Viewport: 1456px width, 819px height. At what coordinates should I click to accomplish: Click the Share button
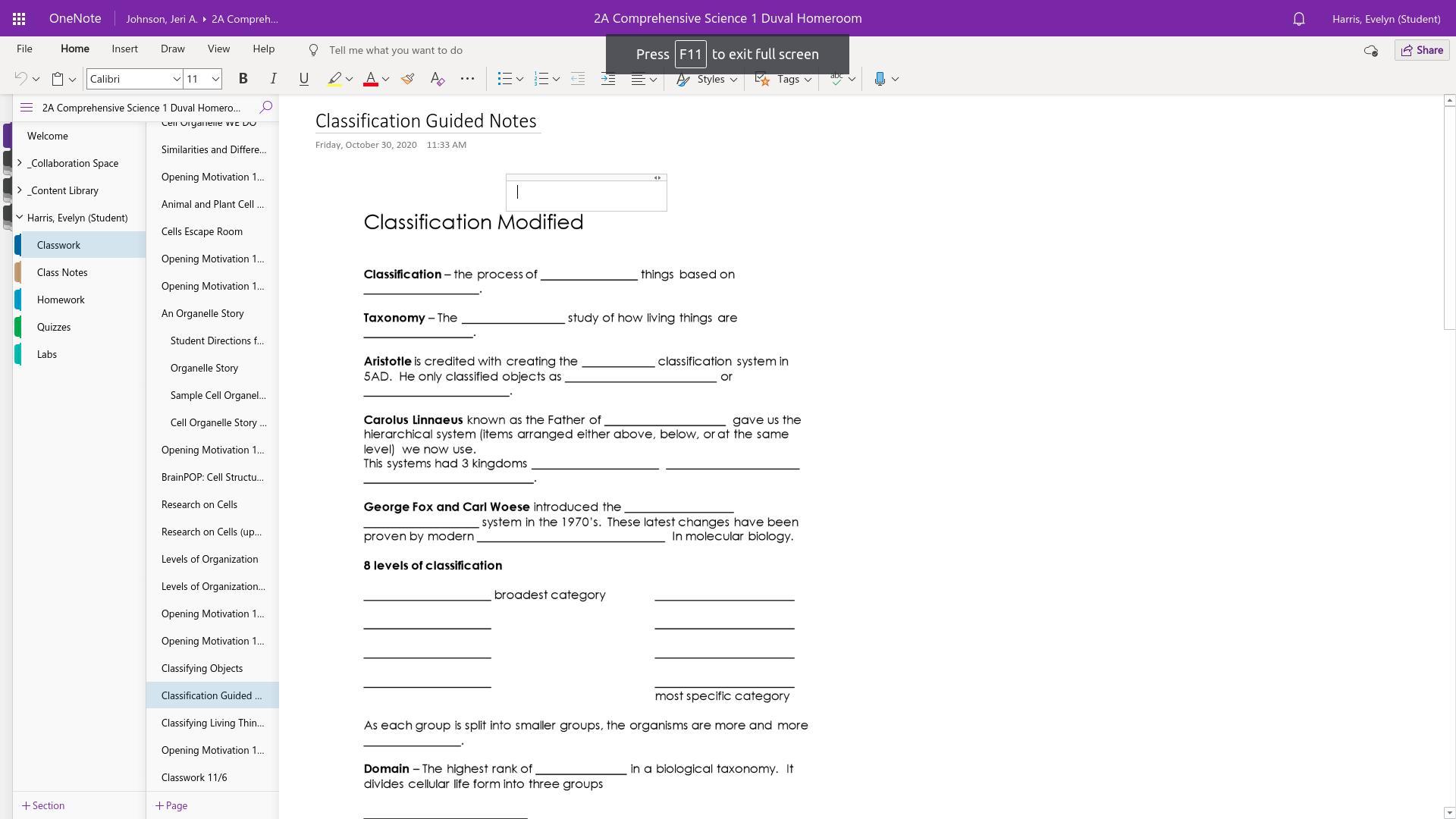pyautogui.click(x=1422, y=50)
